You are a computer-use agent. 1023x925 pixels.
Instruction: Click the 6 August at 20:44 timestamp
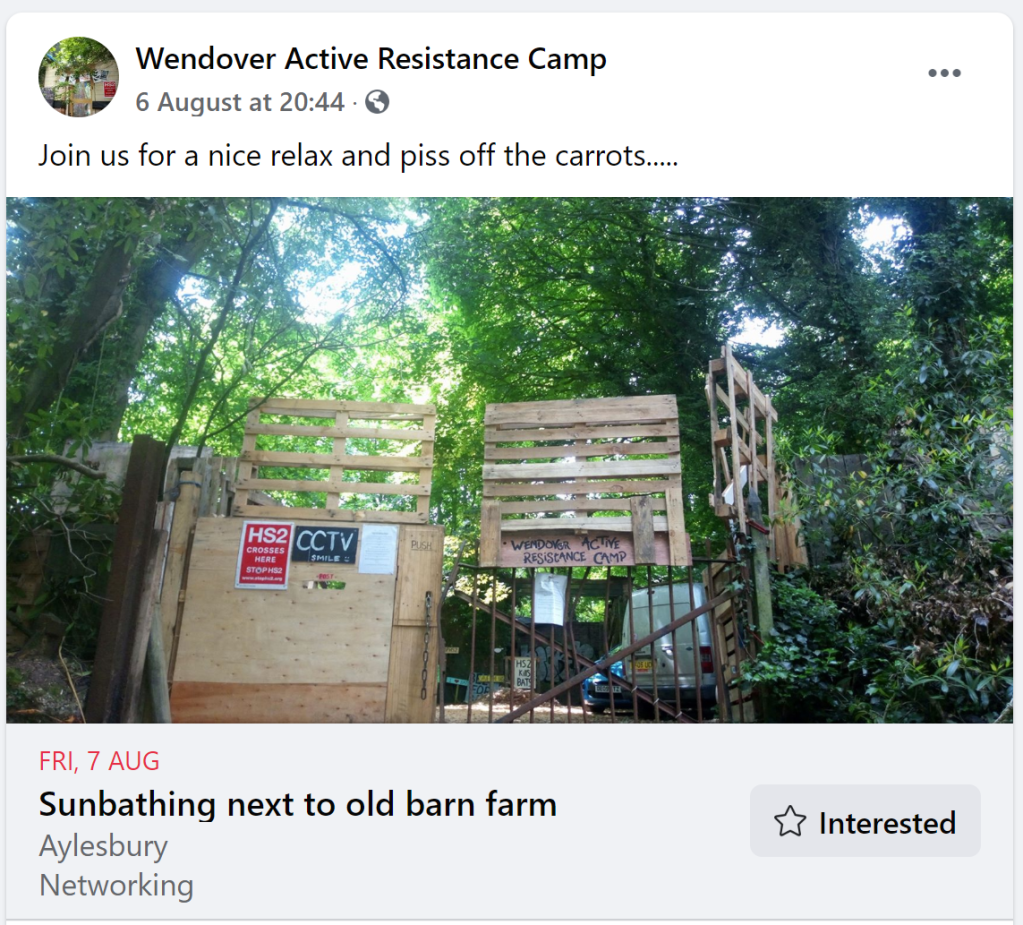pos(240,102)
